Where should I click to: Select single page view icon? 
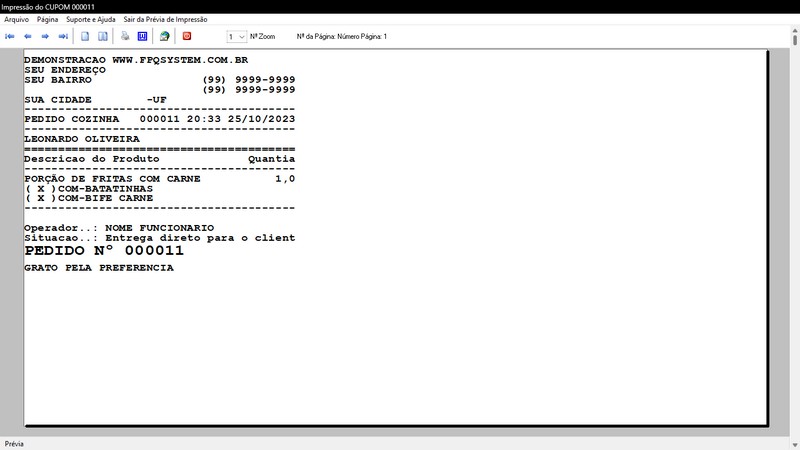pos(85,36)
